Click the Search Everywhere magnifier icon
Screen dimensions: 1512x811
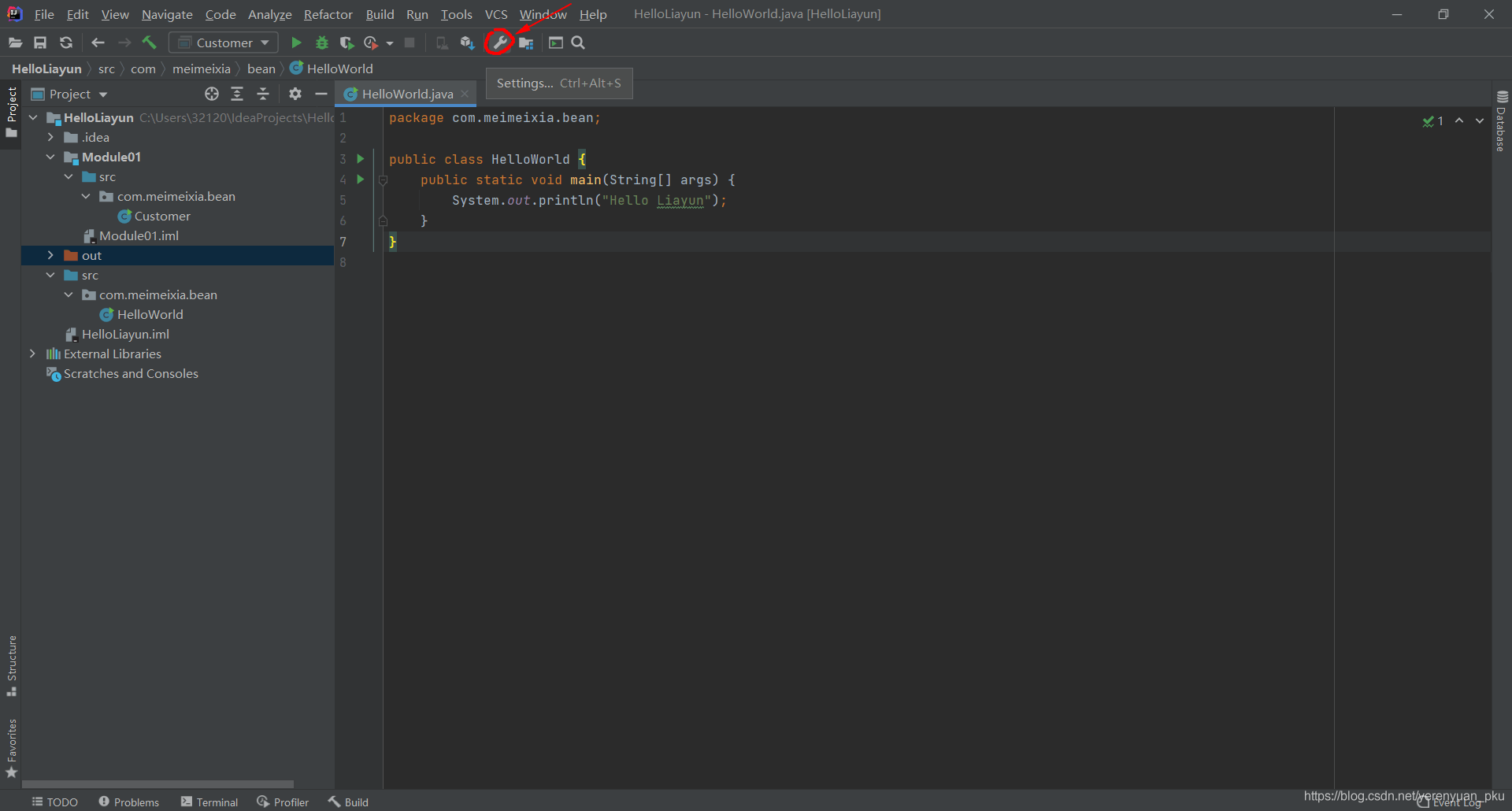click(x=578, y=43)
